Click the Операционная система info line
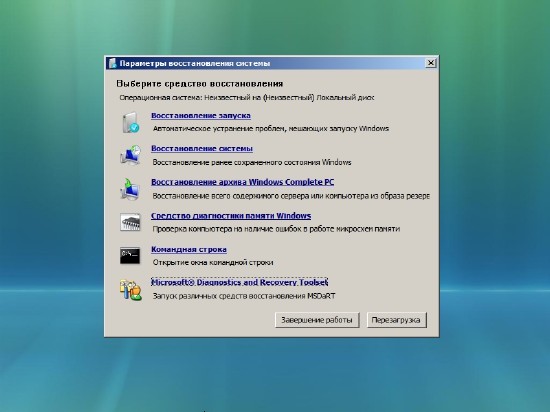This screenshot has height=412, width=550. tap(247, 98)
